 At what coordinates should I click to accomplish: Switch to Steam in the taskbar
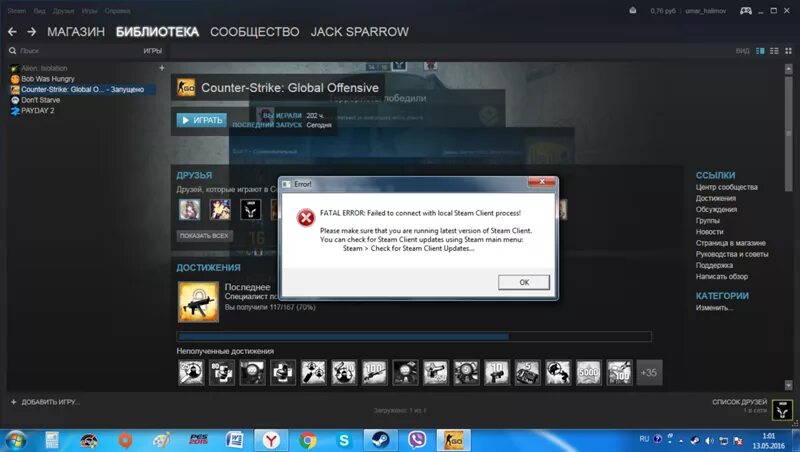coord(381,440)
